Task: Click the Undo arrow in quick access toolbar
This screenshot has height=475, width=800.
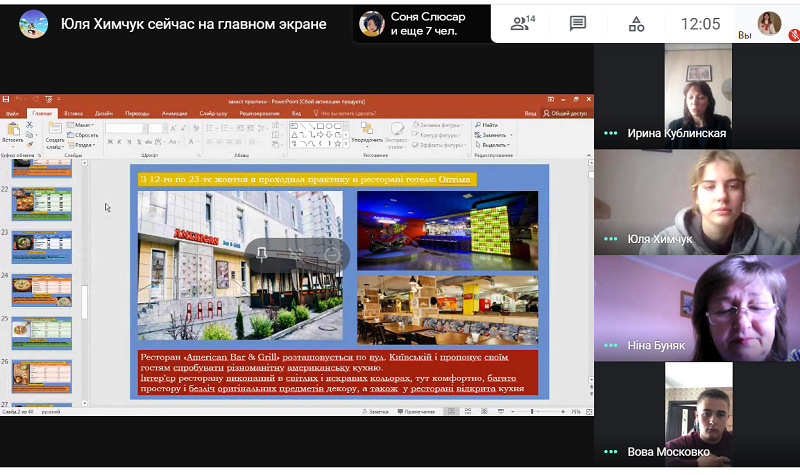Action: (18, 99)
